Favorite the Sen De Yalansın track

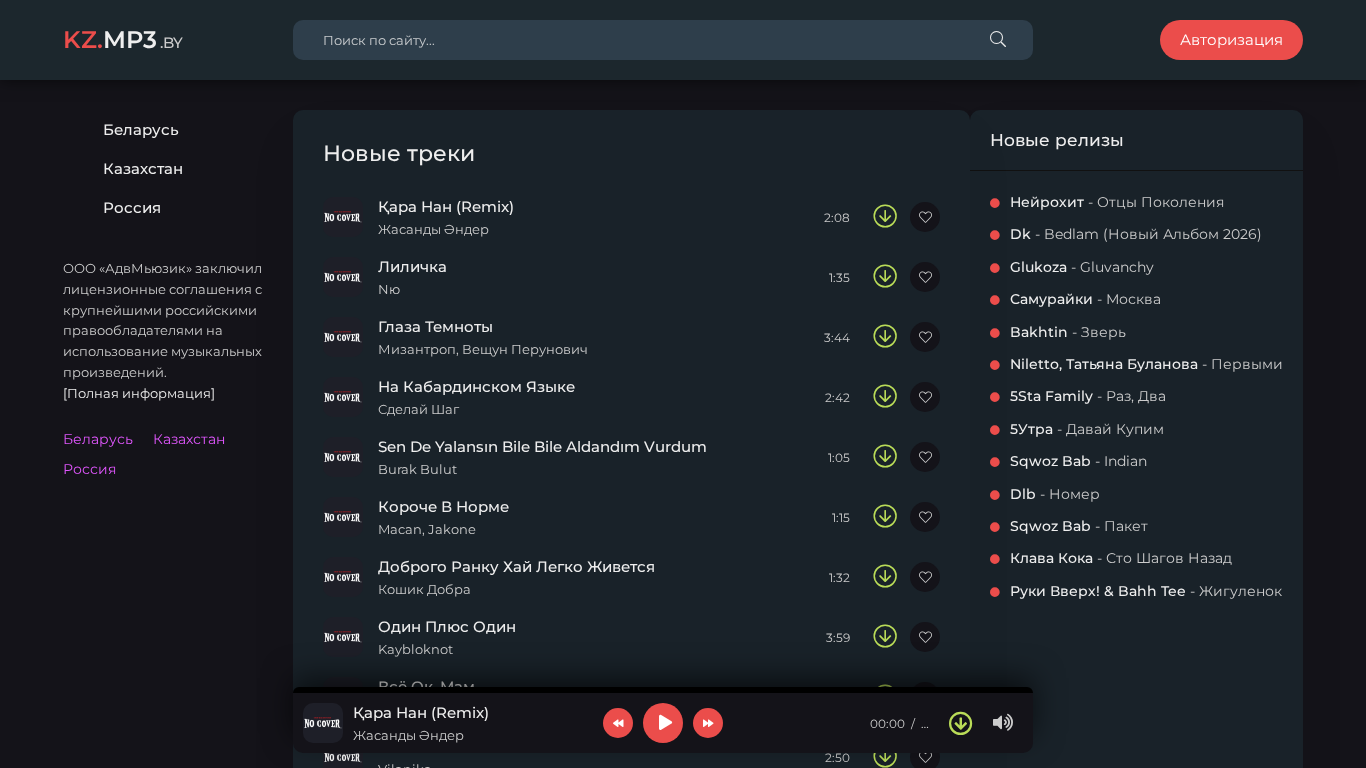925,457
